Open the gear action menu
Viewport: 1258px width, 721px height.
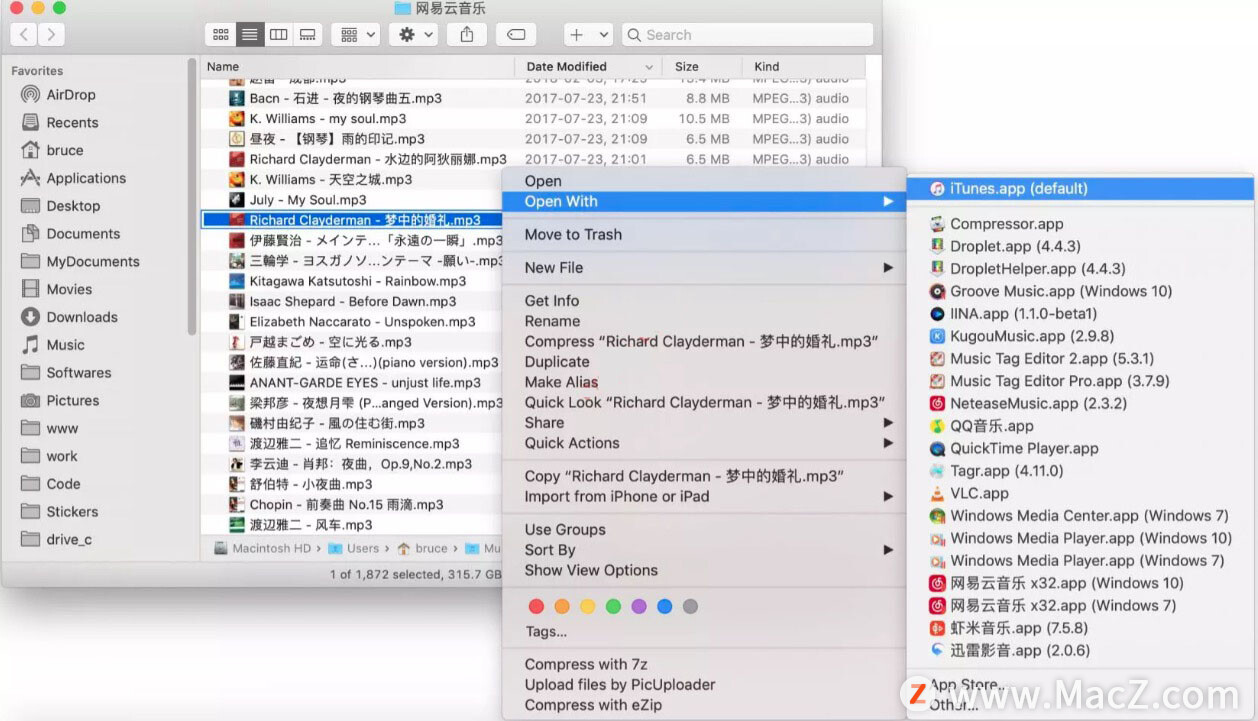pos(414,34)
